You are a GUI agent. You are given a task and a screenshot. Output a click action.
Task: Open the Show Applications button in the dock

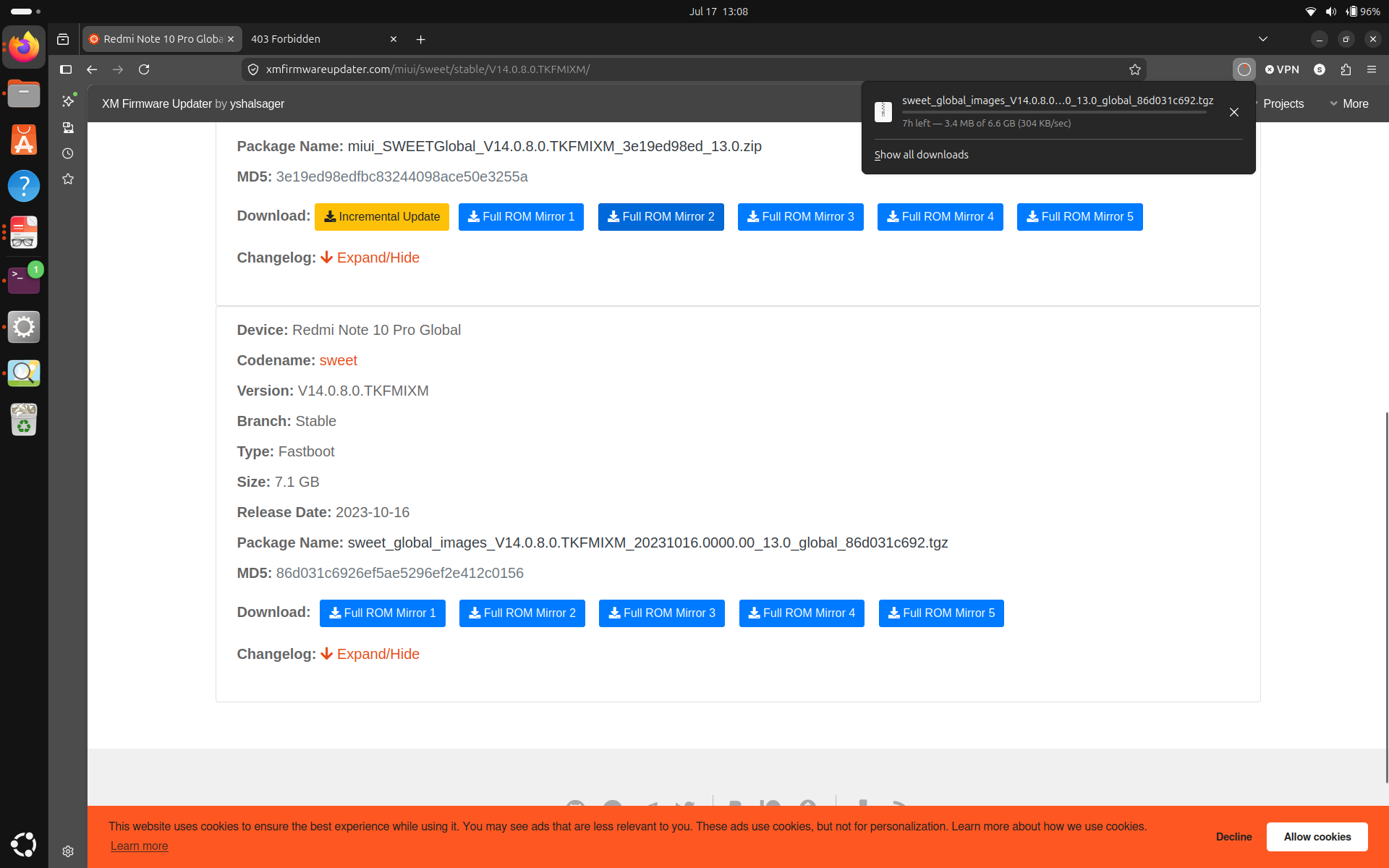(24, 844)
